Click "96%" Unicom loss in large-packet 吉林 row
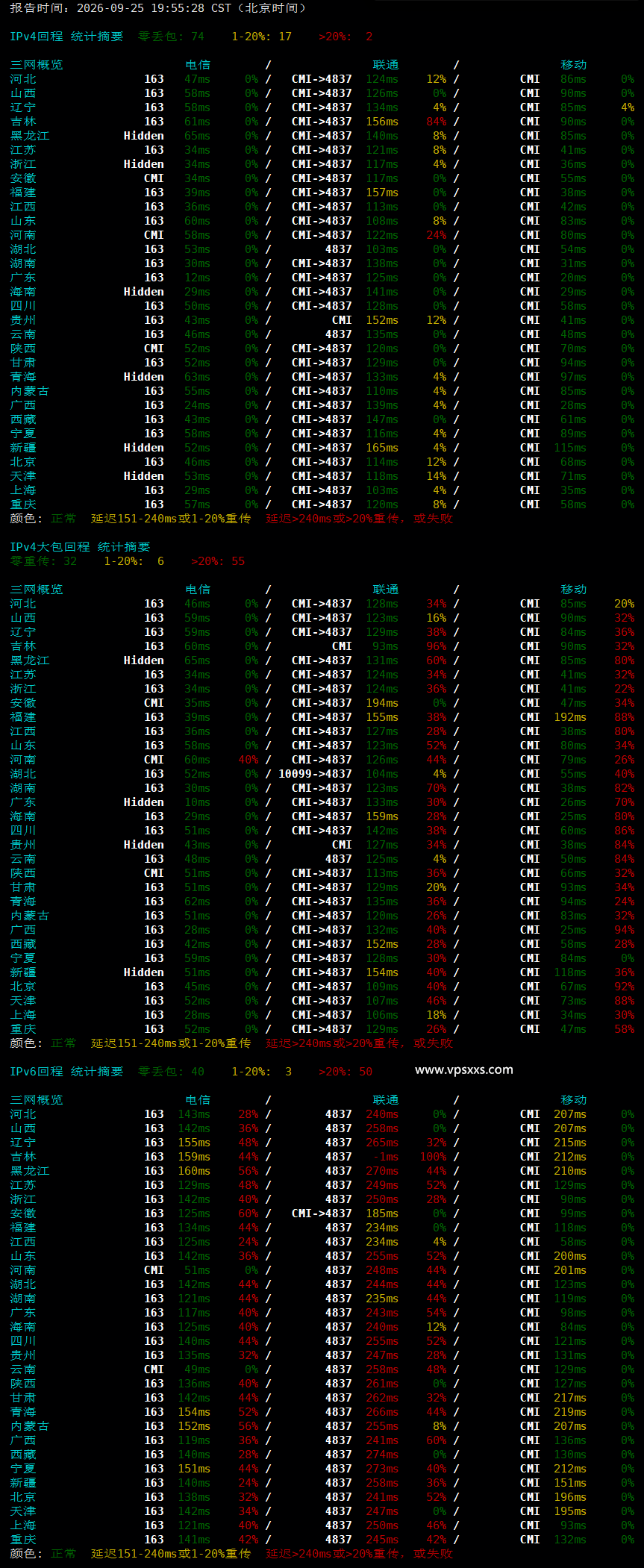This screenshot has width=644, height=1568. click(x=437, y=646)
